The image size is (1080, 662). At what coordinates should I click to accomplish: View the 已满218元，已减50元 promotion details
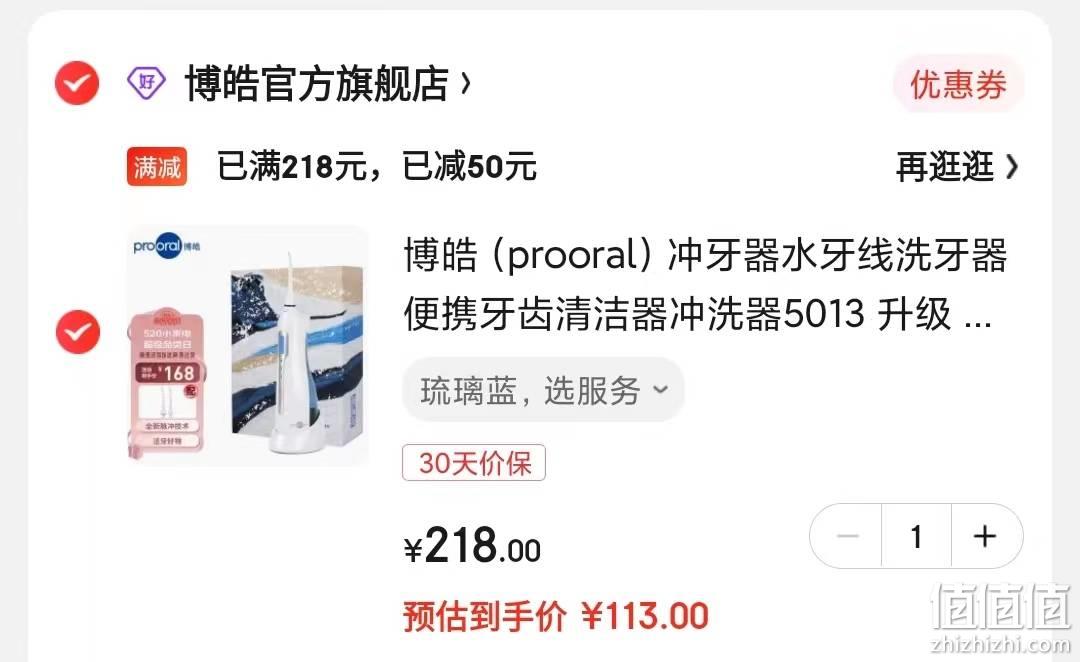click(377, 167)
